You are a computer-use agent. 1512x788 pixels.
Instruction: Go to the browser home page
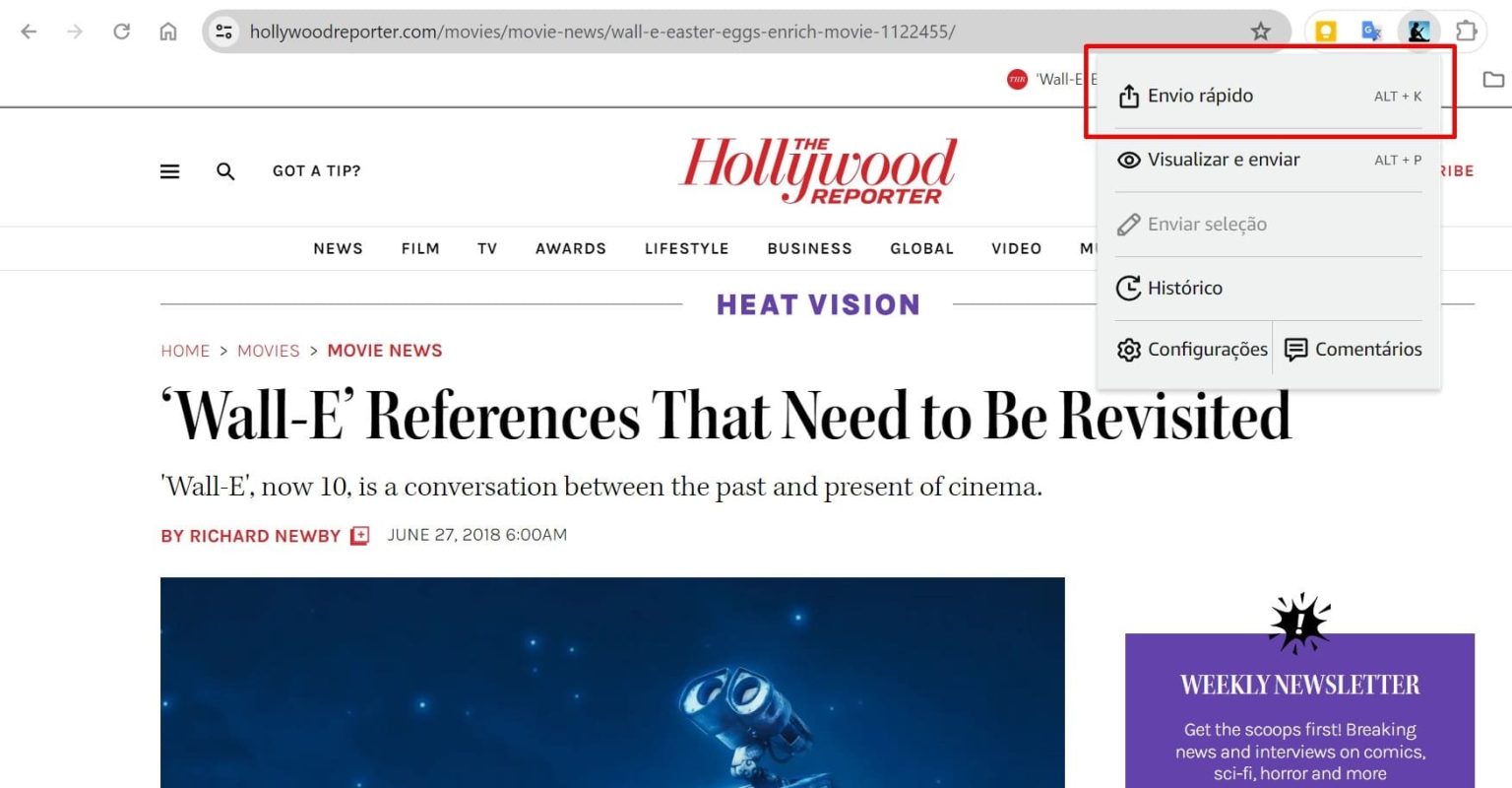(x=168, y=32)
